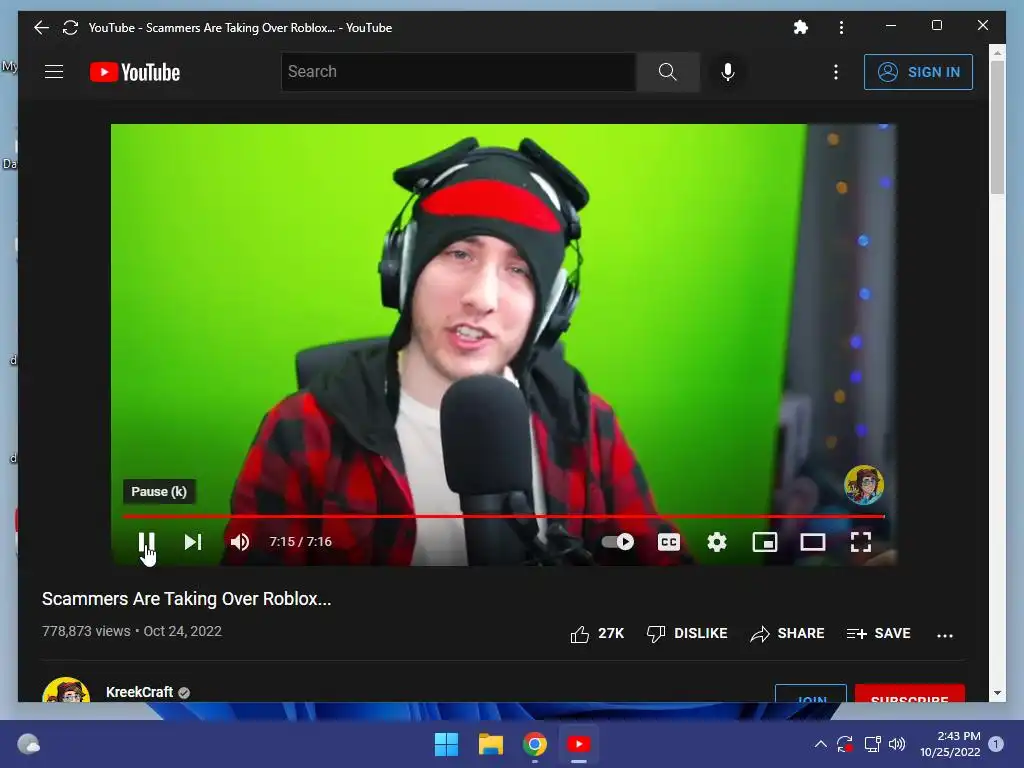Open the taskbar volume control
1024x768 pixels.
[x=897, y=744]
